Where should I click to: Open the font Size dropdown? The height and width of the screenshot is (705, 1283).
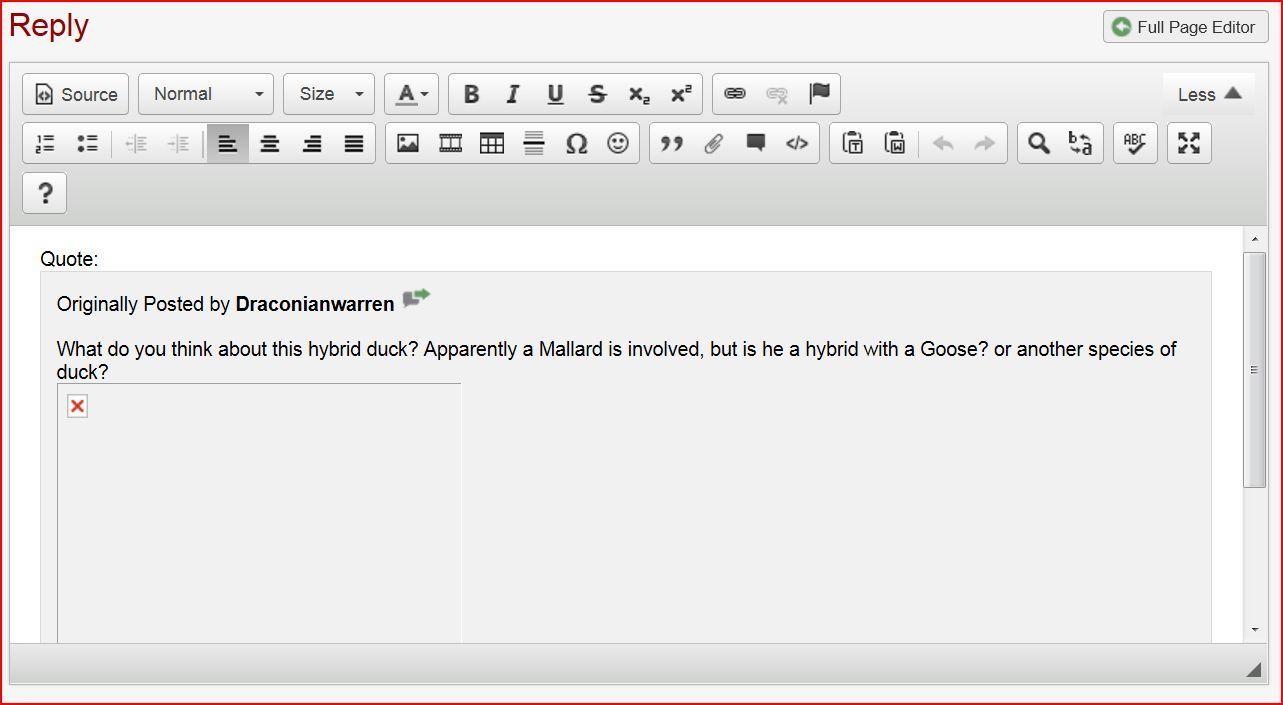click(329, 94)
